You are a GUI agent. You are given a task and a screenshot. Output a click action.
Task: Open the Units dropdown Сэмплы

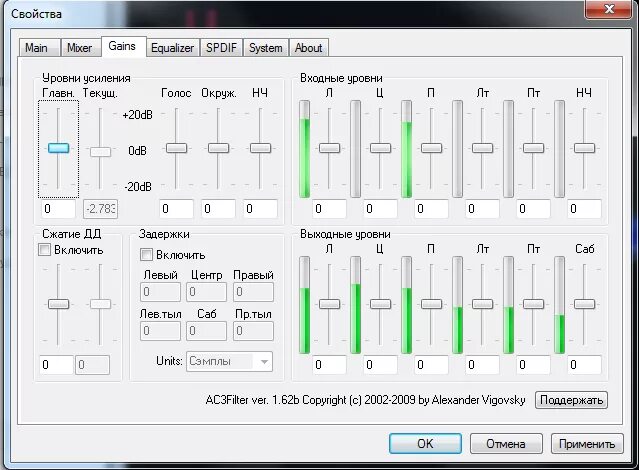(x=229, y=361)
